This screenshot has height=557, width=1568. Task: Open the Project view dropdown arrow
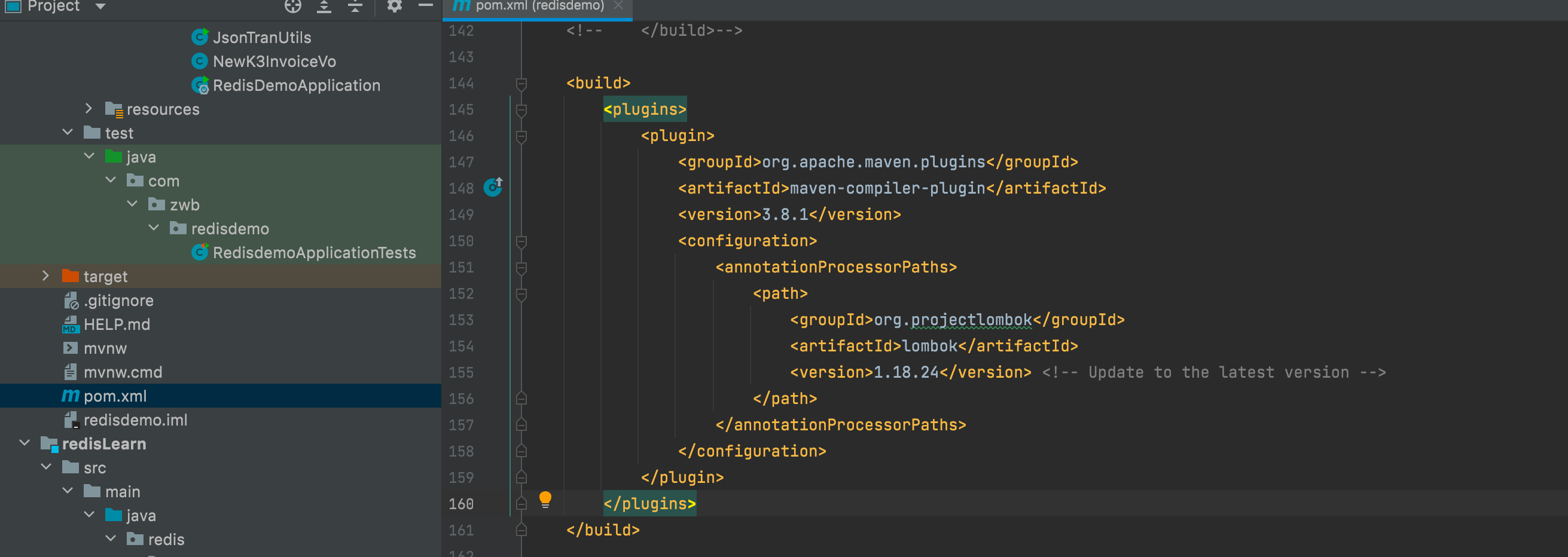coord(100,6)
